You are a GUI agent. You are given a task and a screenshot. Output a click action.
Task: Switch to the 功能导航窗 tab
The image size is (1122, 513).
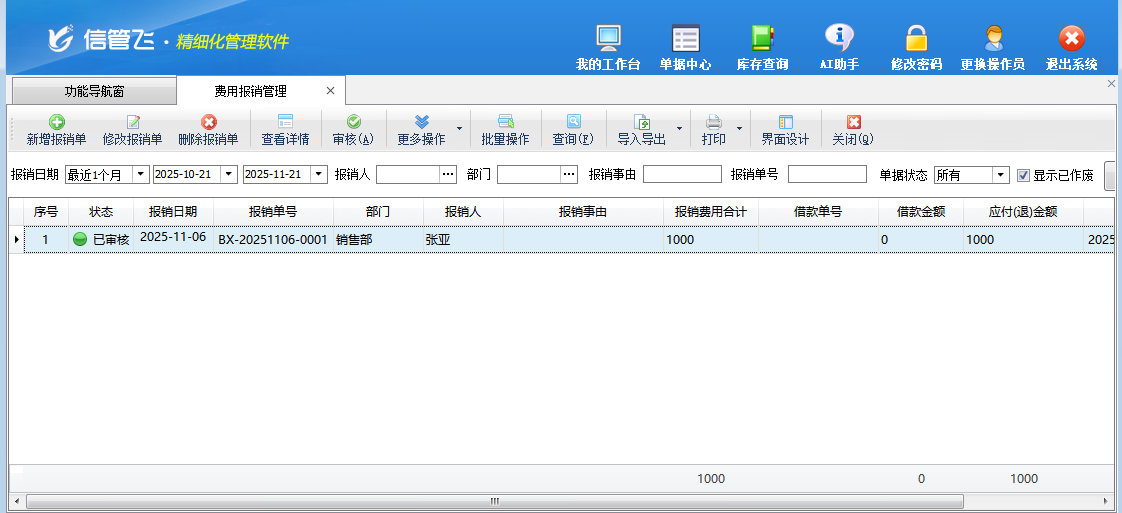(x=94, y=91)
